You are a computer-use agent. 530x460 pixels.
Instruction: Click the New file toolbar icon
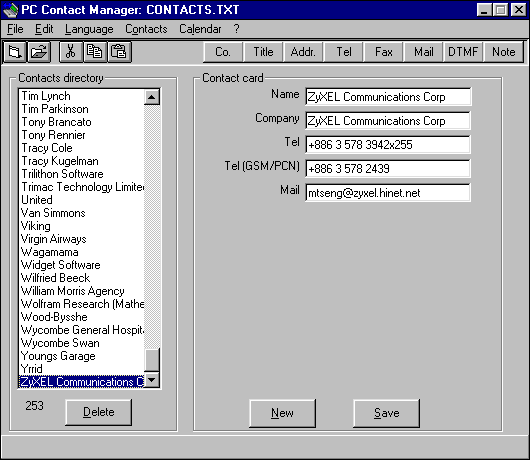click(15, 52)
